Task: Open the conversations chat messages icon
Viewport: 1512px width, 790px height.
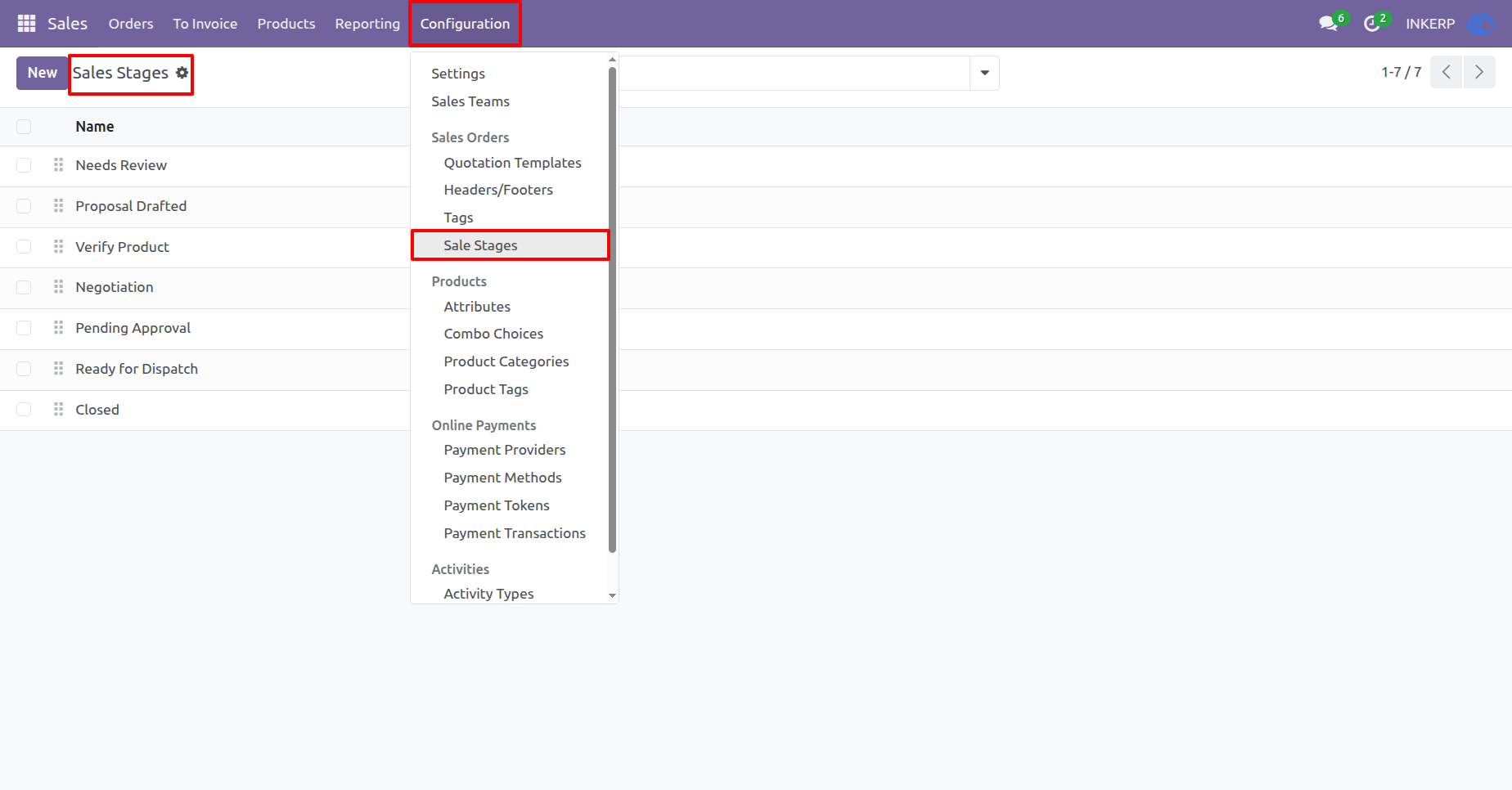Action: click(1329, 24)
